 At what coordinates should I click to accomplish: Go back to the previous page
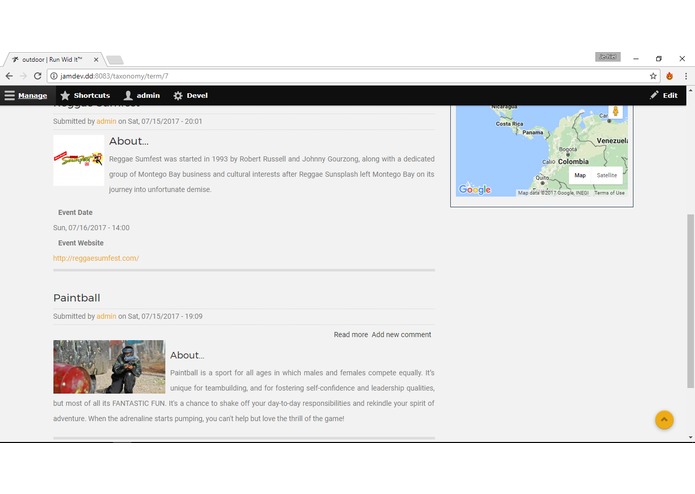[9, 76]
